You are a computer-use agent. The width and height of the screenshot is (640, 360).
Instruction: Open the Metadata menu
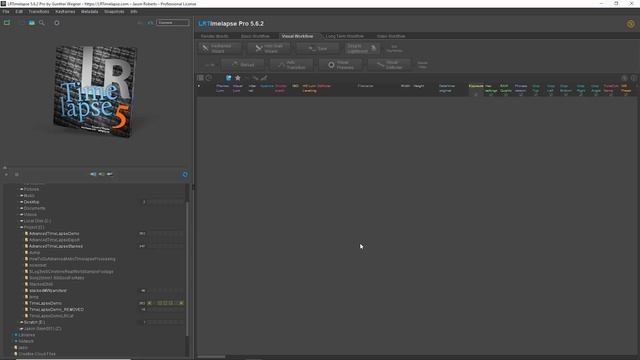[x=89, y=11]
